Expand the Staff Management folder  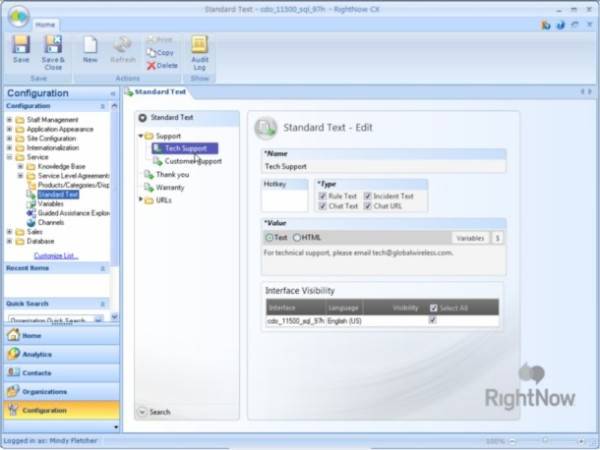(x=10, y=120)
